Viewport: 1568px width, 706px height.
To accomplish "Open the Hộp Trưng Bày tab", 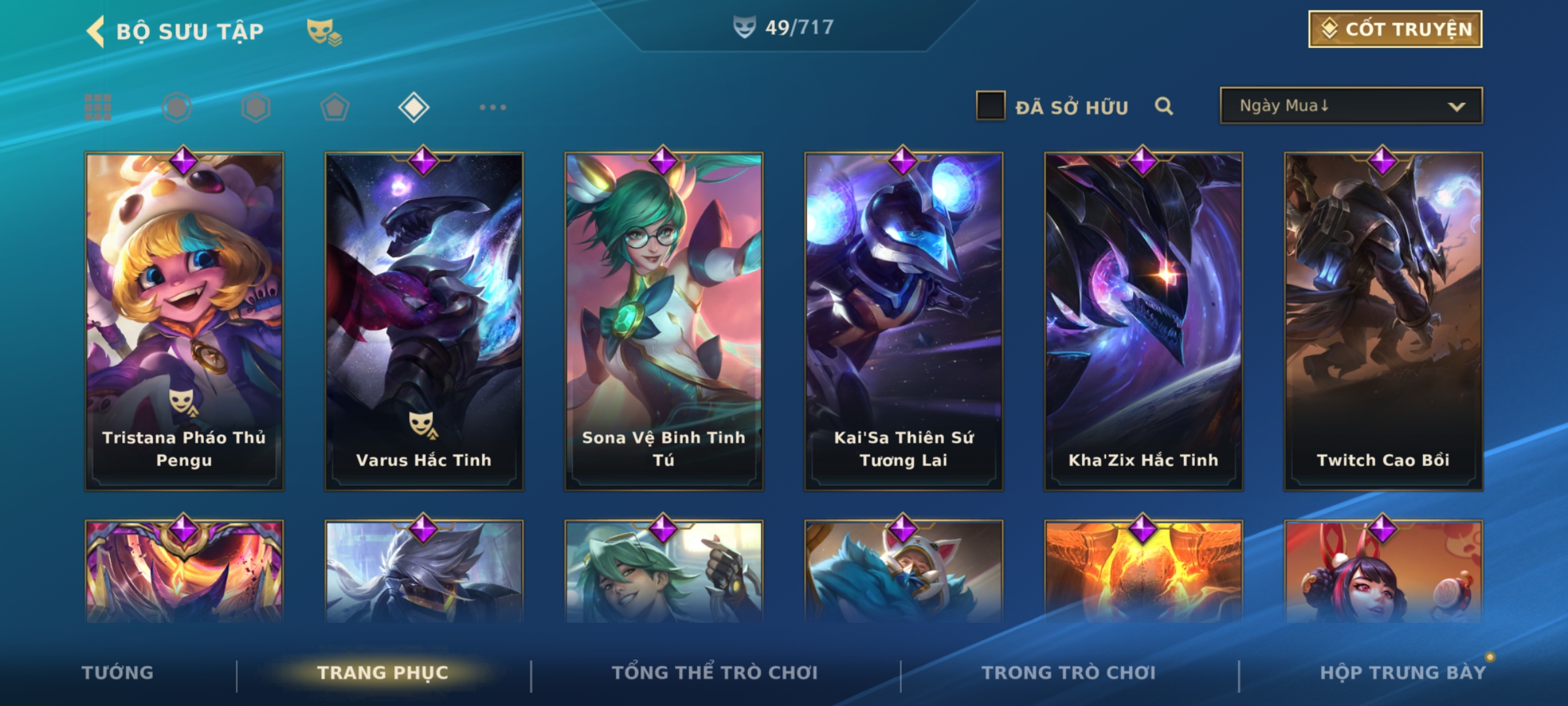I will [1403, 673].
